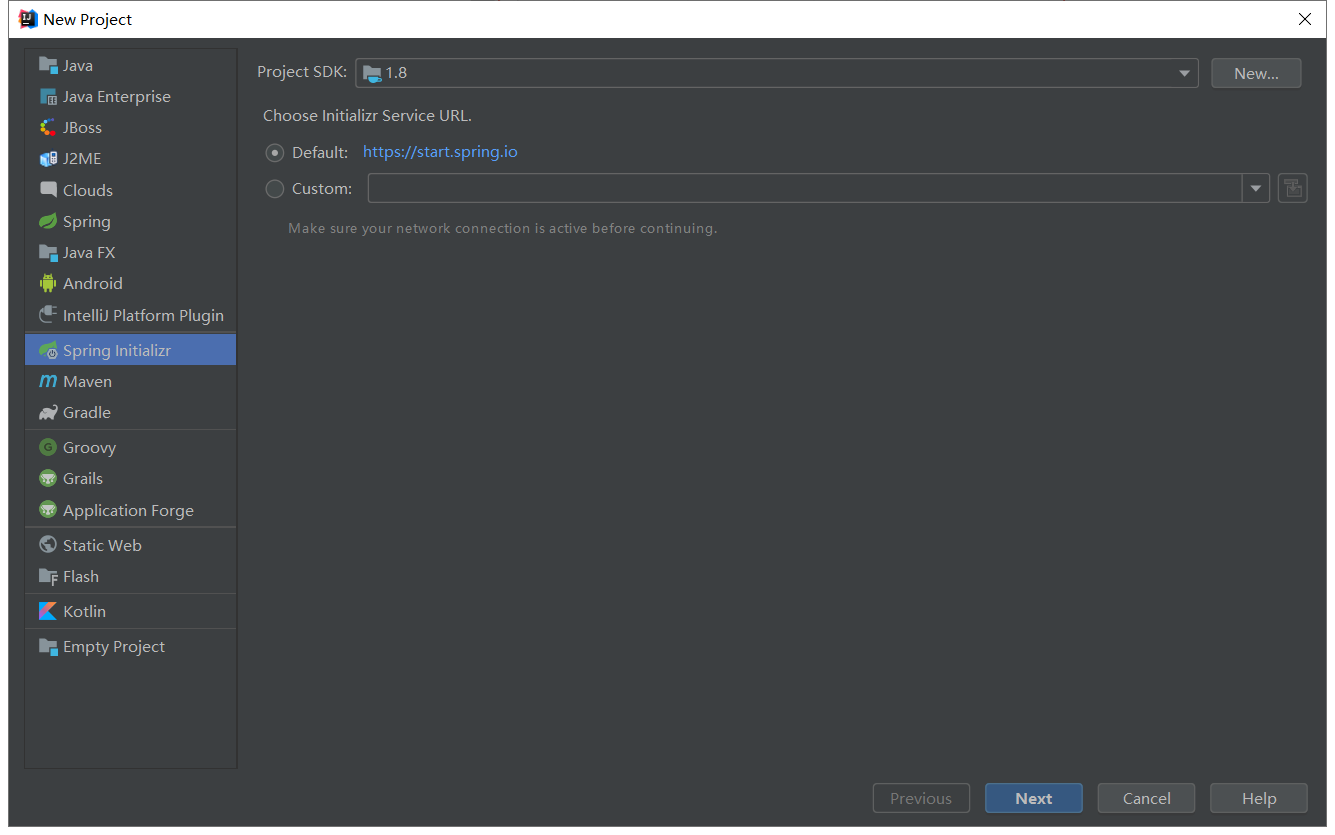This screenshot has height=835, width=1335.
Task: Click the Android robot icon
Action: tap(48, 283)
